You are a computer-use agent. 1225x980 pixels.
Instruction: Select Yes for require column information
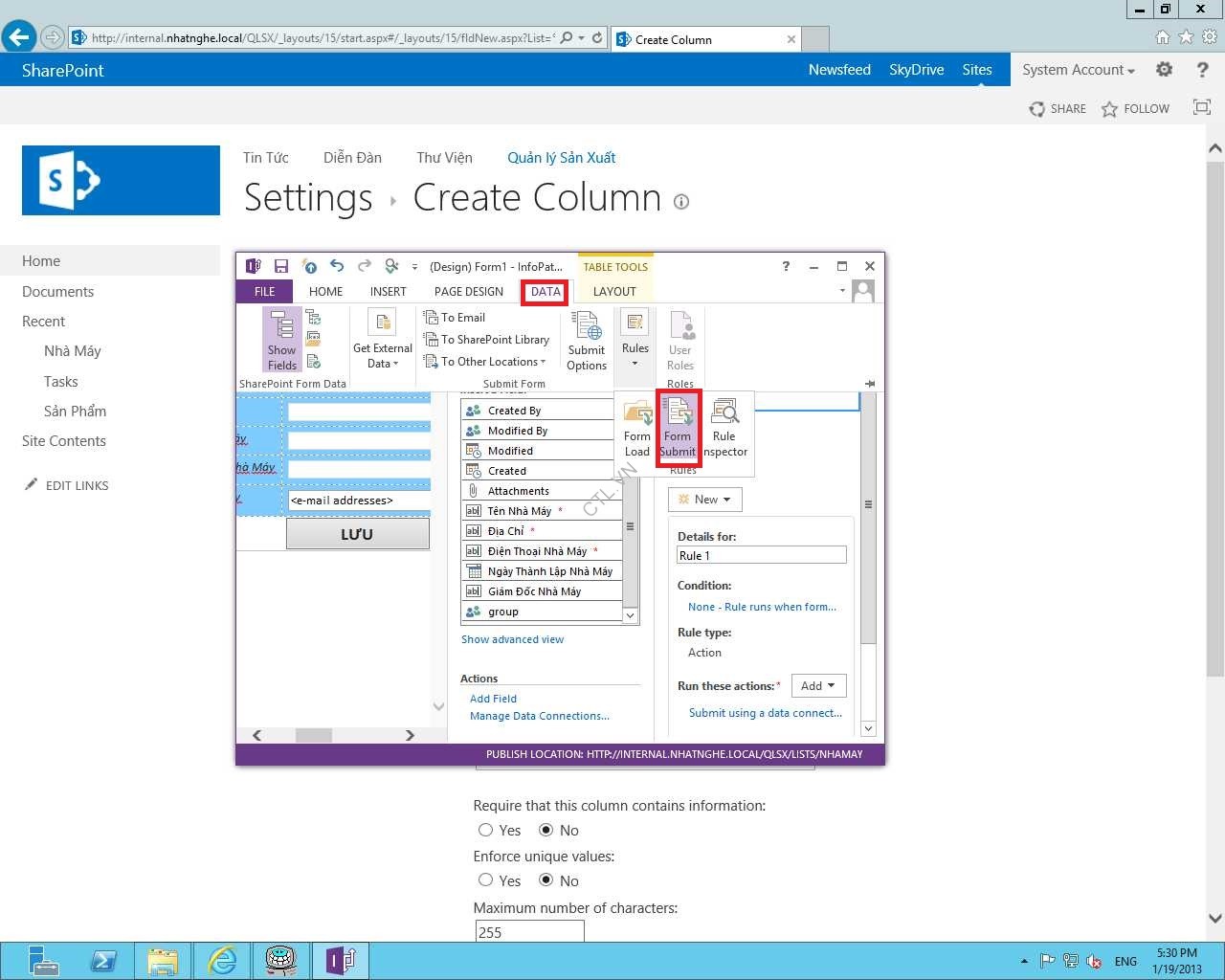coord(486,830)
